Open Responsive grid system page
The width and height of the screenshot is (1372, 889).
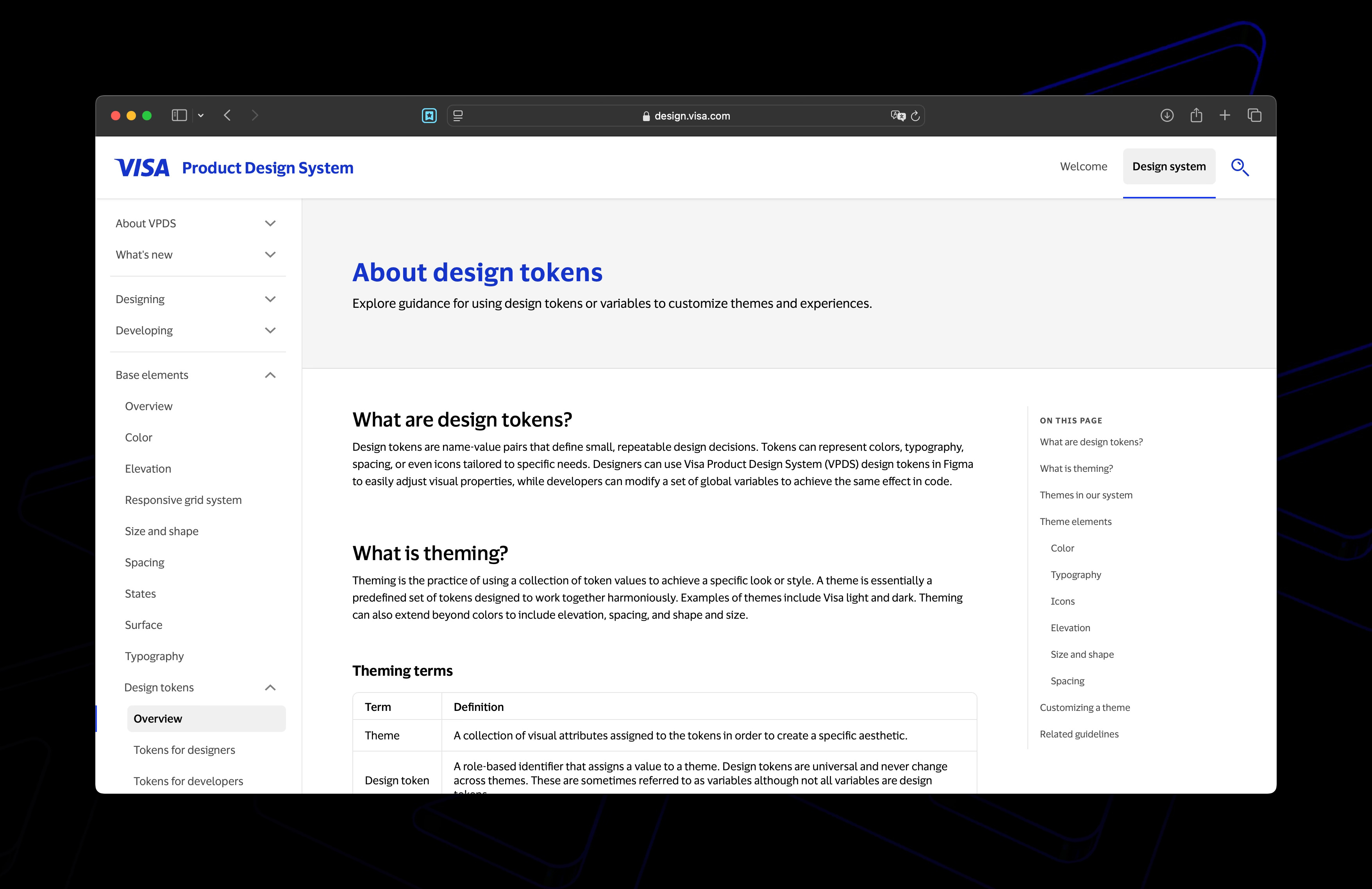click(183, 500)
